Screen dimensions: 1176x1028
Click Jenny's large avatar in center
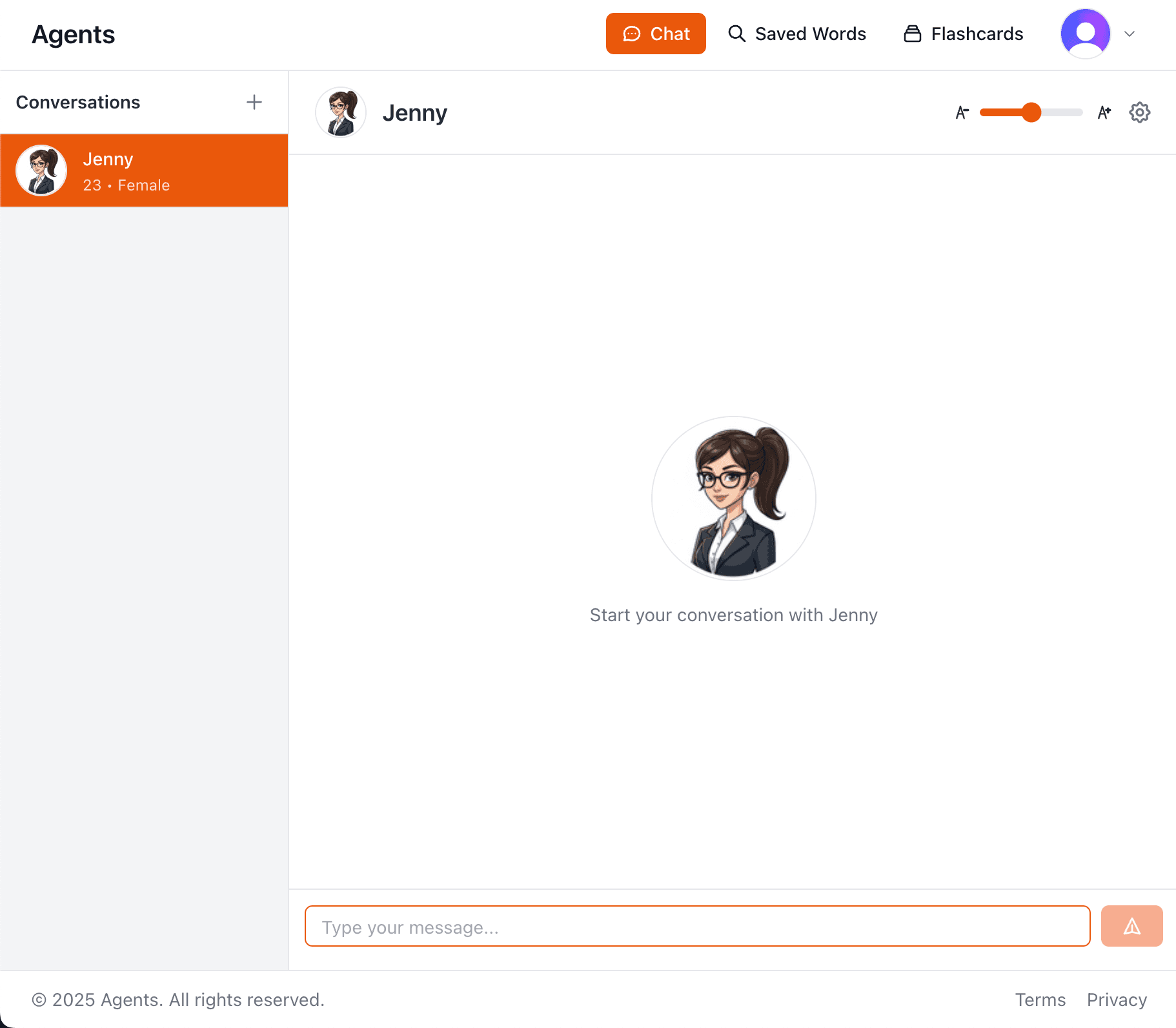(733, 499)
